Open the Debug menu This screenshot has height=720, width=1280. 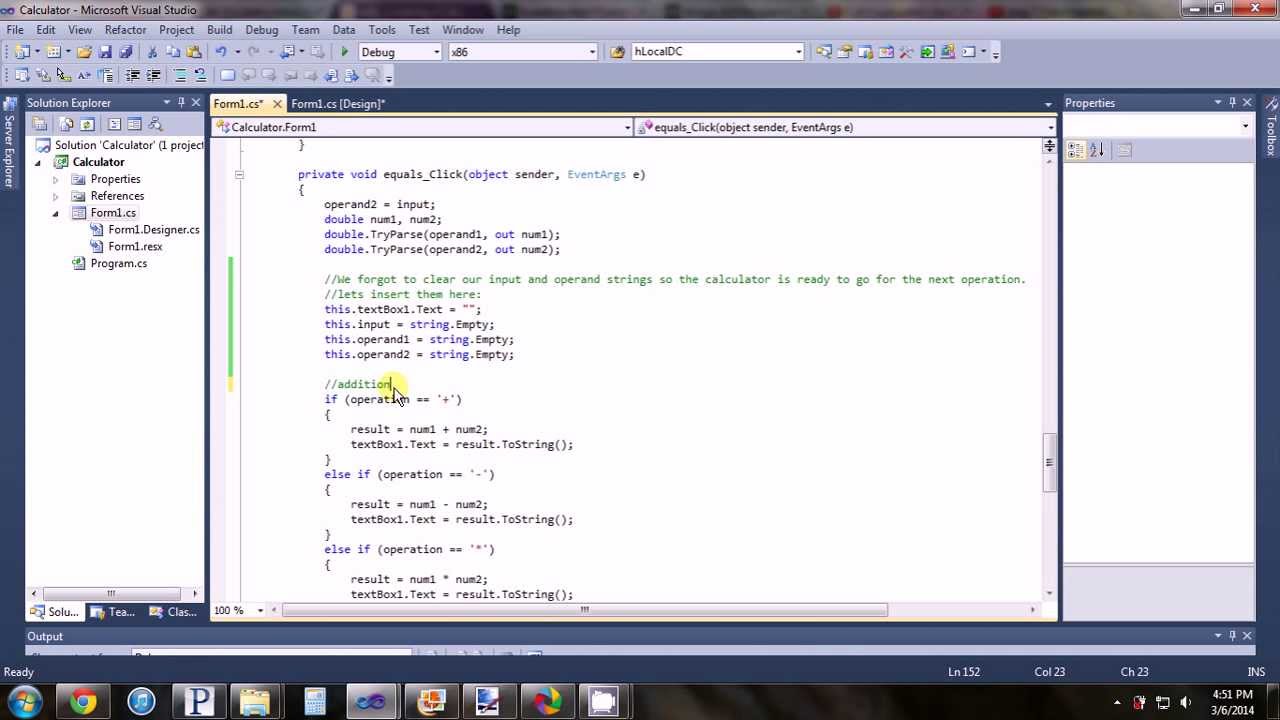pos(261,30)
